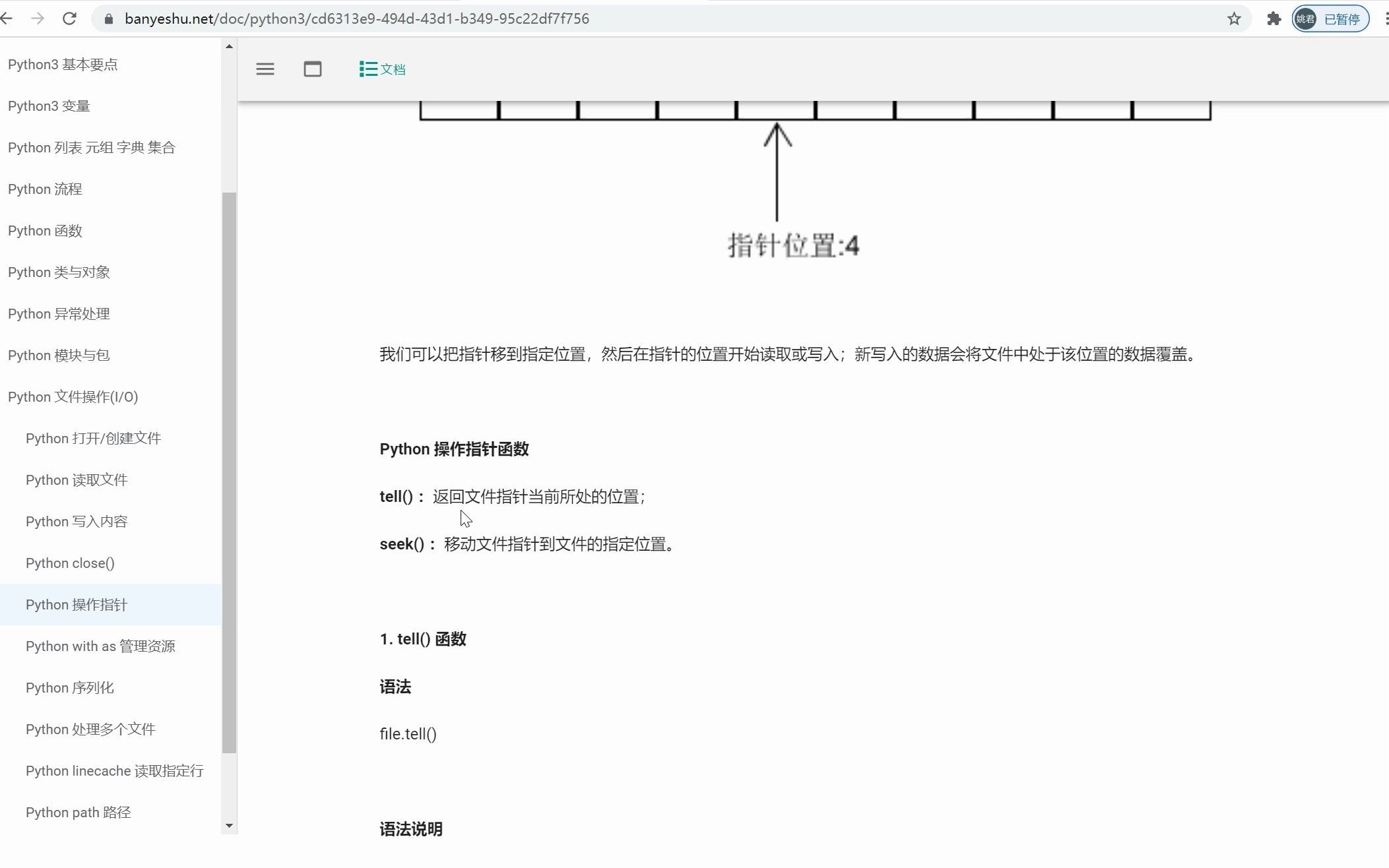
Task: Open Python close() page
Action: tap(70, 563)
